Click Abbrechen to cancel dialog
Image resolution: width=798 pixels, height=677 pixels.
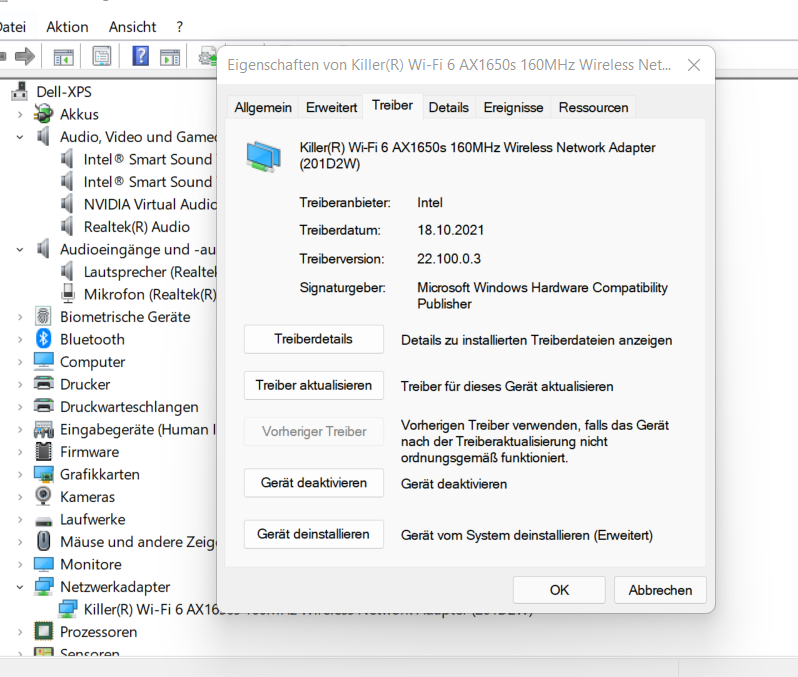point(660,590)
